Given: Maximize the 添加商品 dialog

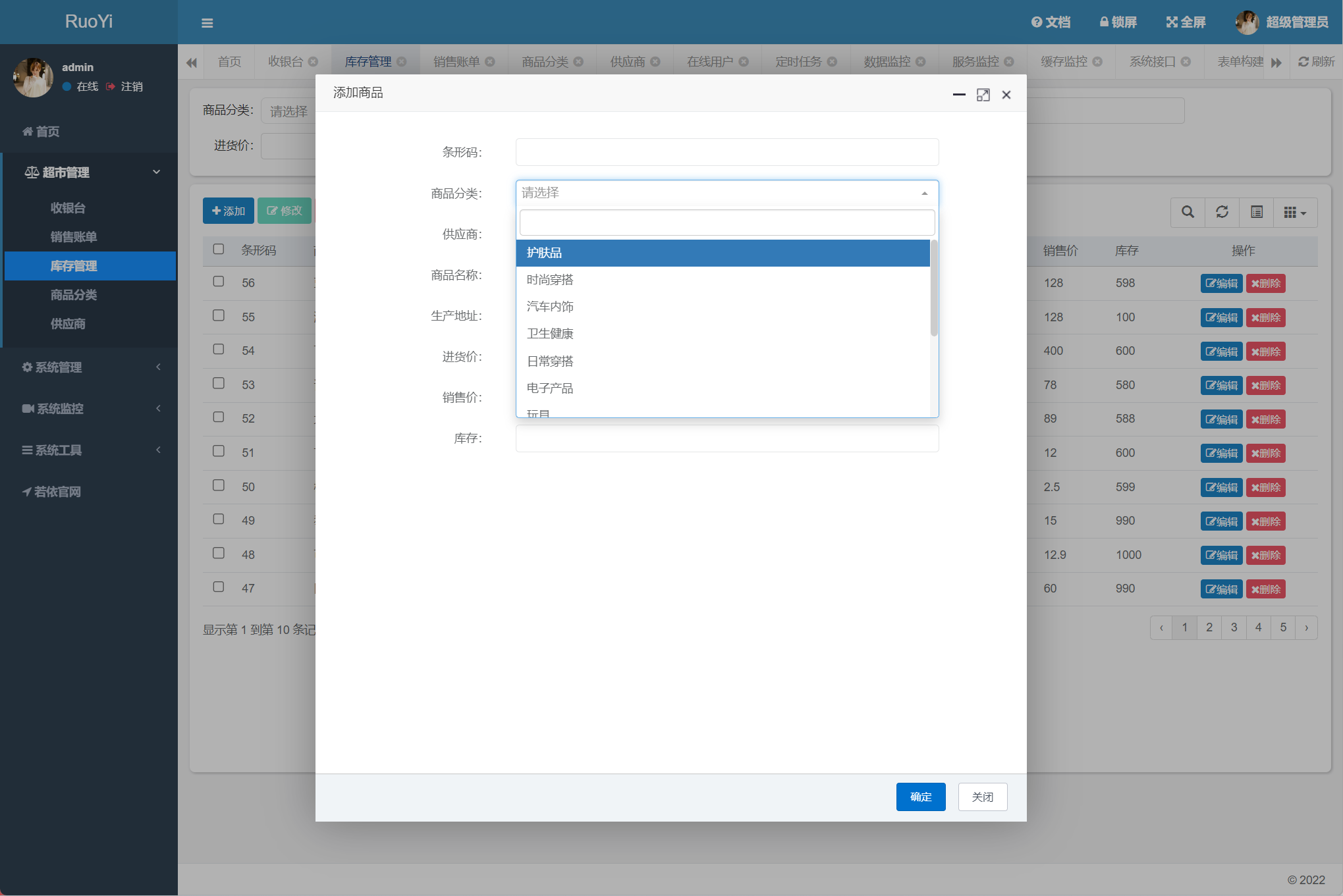Looking at the screenshot, I should pos(983,95).
